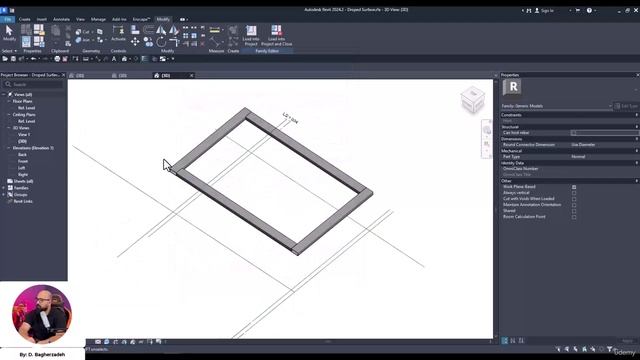
Task: Open the Select panel dropdown
Action: click(x=9, y=51)
